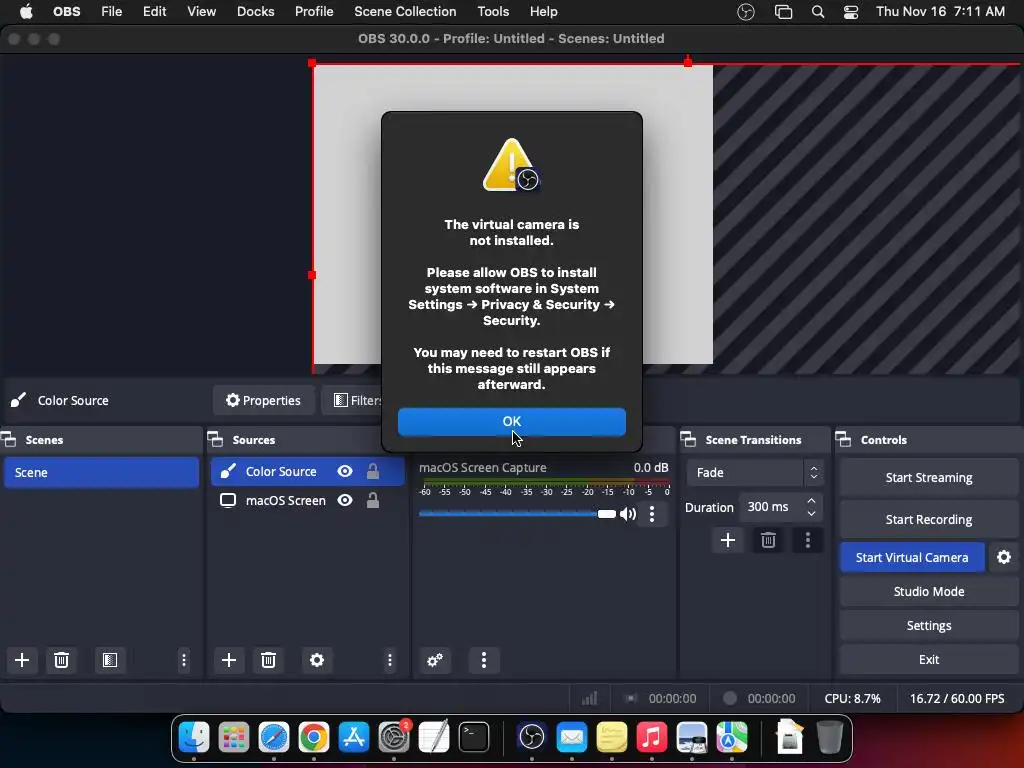This screenshot has height=768, width=1024.
Task: Open the Edit menu
Action: click(x=155, y=12)
